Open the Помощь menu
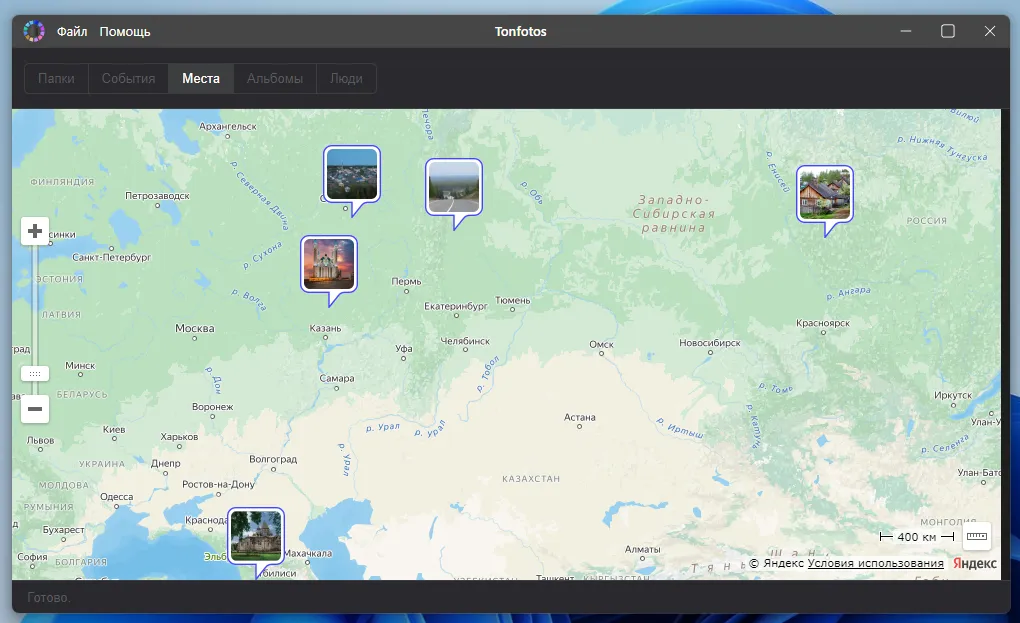Image resolution: width=1020 pixels, height=623 pixels. click(125, 32)
